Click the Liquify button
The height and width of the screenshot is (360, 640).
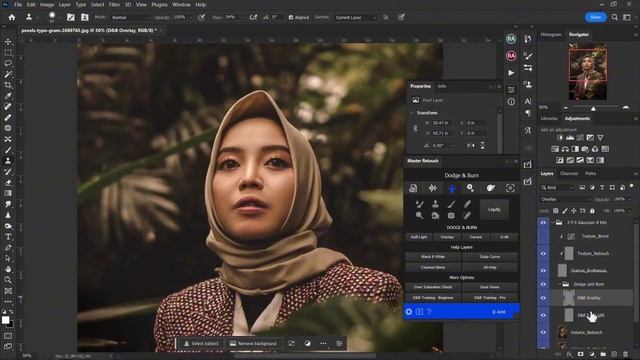(494, 209)
